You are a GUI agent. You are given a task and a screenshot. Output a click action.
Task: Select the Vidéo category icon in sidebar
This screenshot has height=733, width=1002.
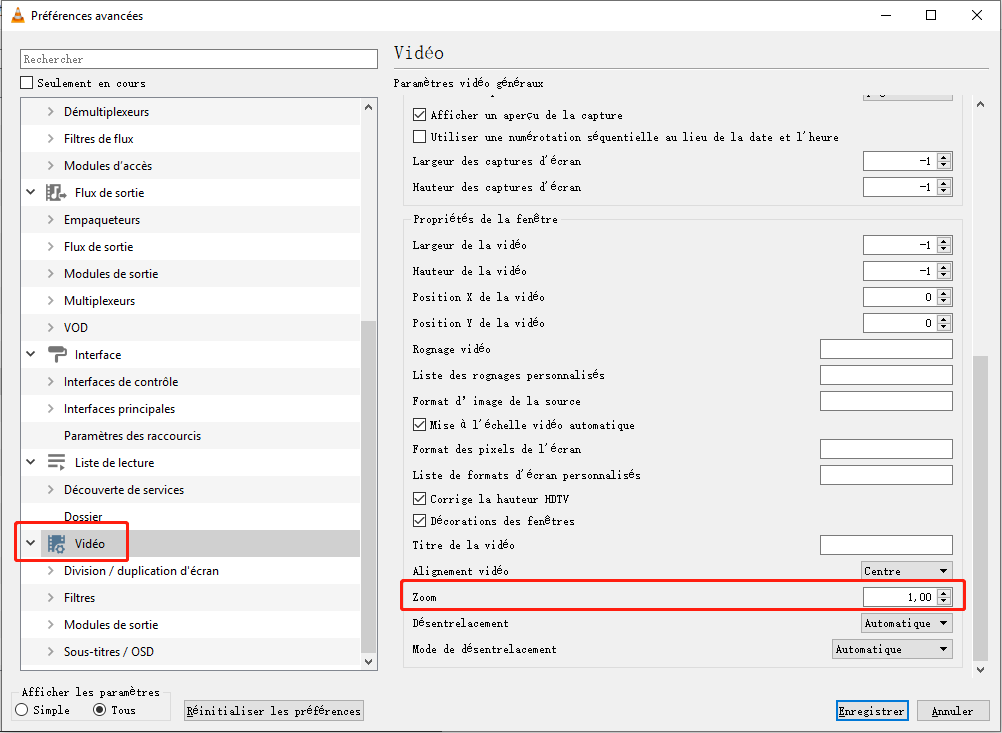(57, 543)
